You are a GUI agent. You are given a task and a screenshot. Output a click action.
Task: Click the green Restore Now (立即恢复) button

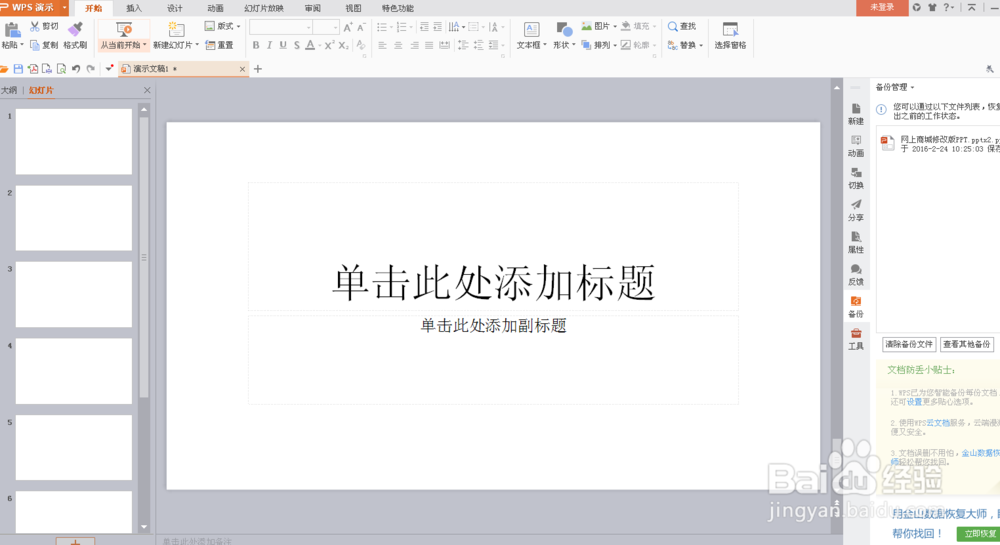(978, 534)
